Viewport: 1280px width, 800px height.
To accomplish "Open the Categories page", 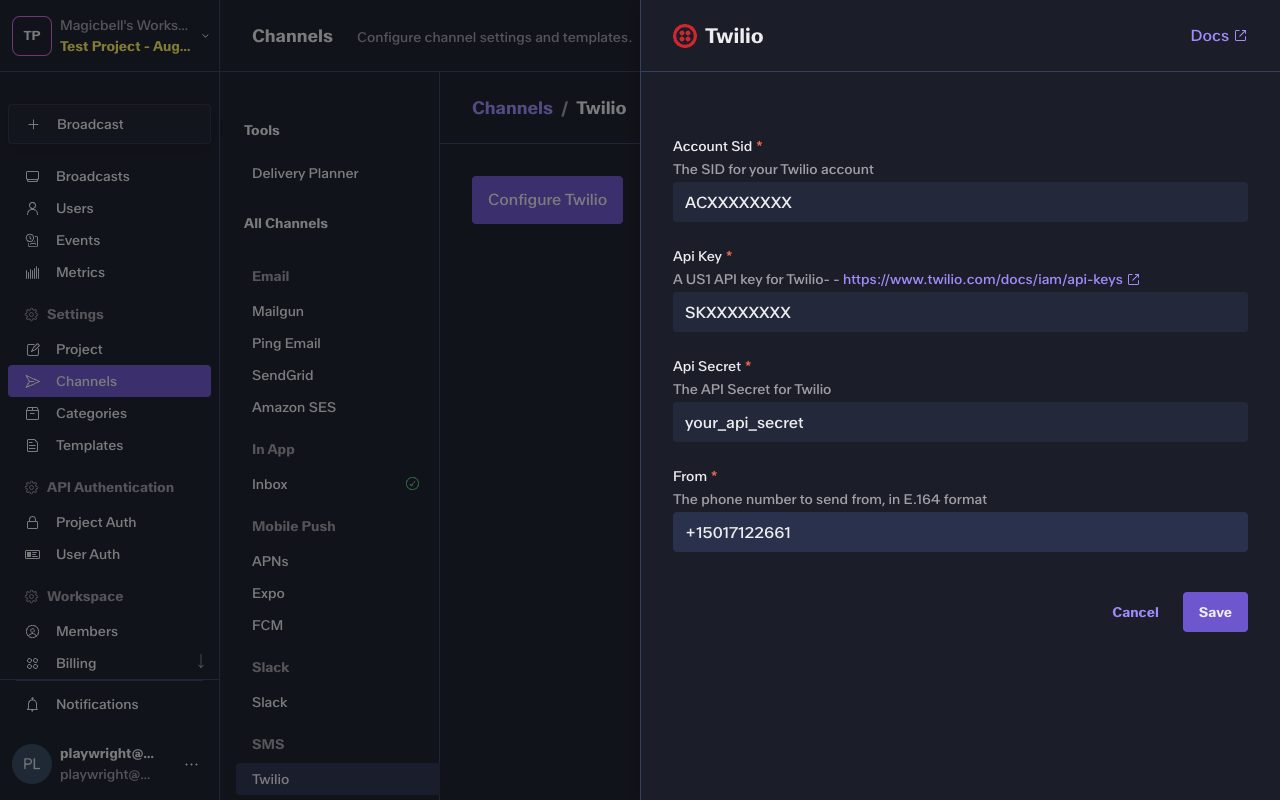I will (x=109, y=413).
